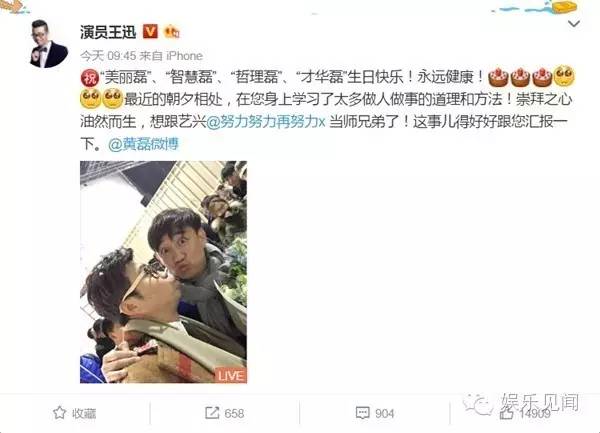Enlarge the attached selfie photo
Screen dimensions: 600x433
point(163,272)
